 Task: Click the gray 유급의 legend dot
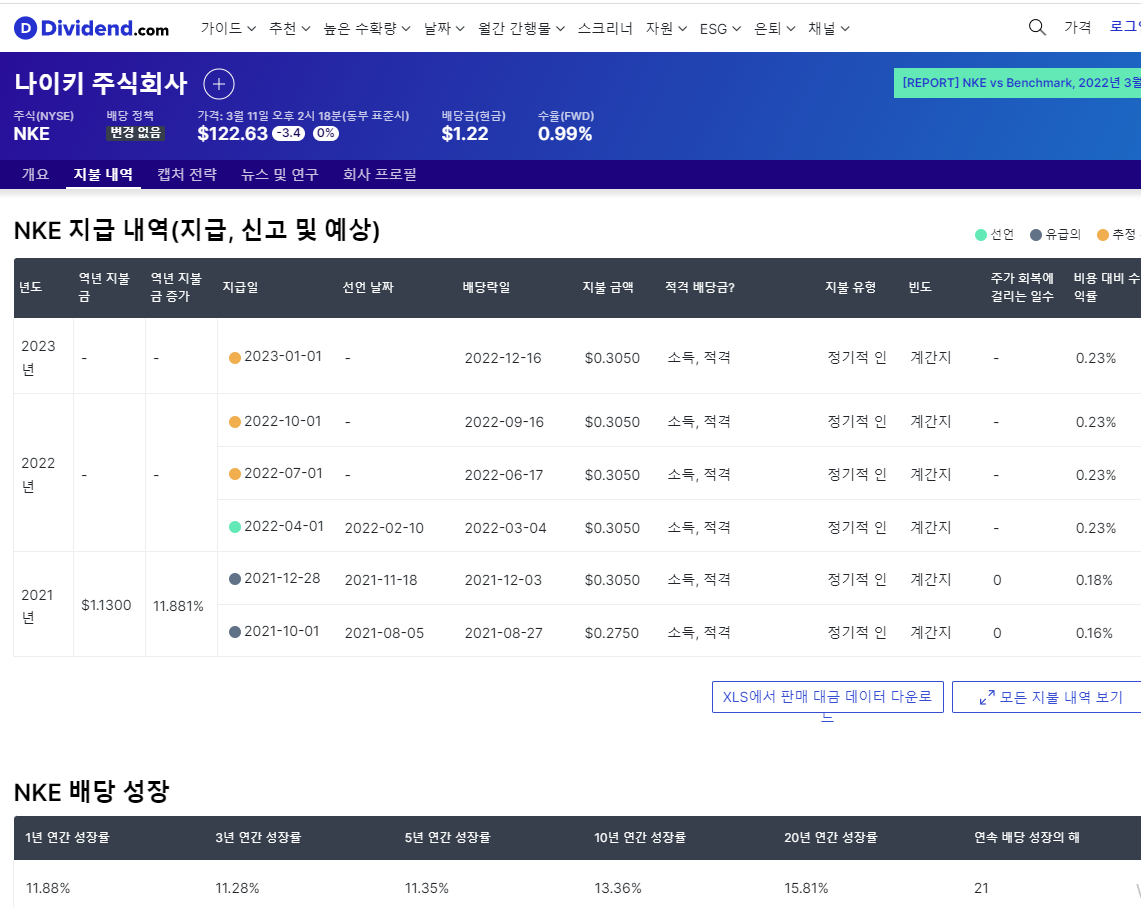click(1036, 234)
